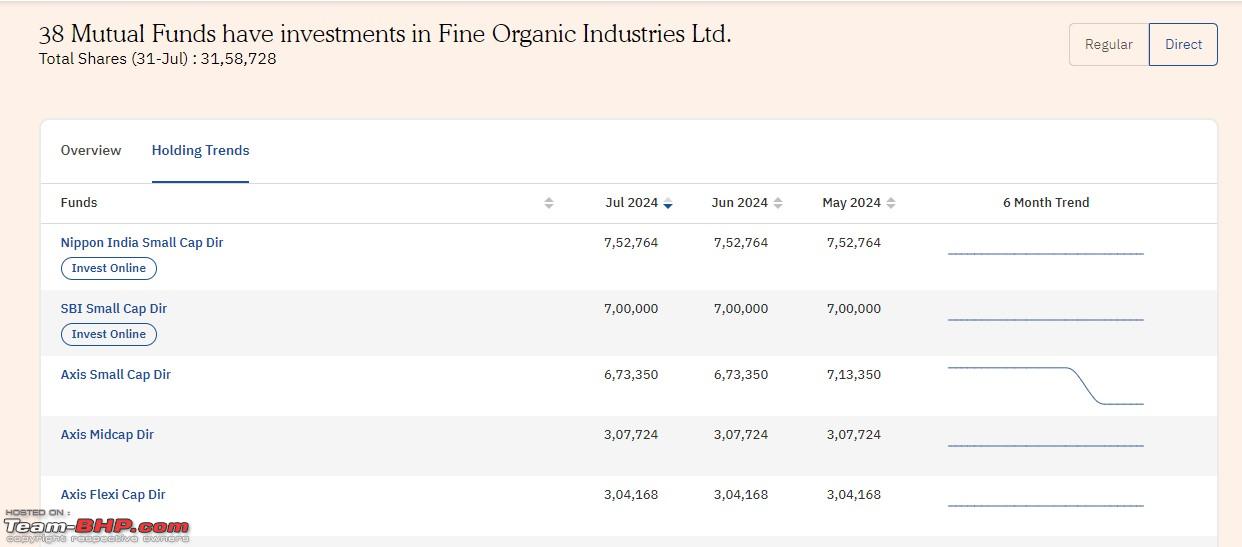Sort by Jun 2024 column arrows
The width and height of the screenshot is (1242, 547).
(778, 203)
